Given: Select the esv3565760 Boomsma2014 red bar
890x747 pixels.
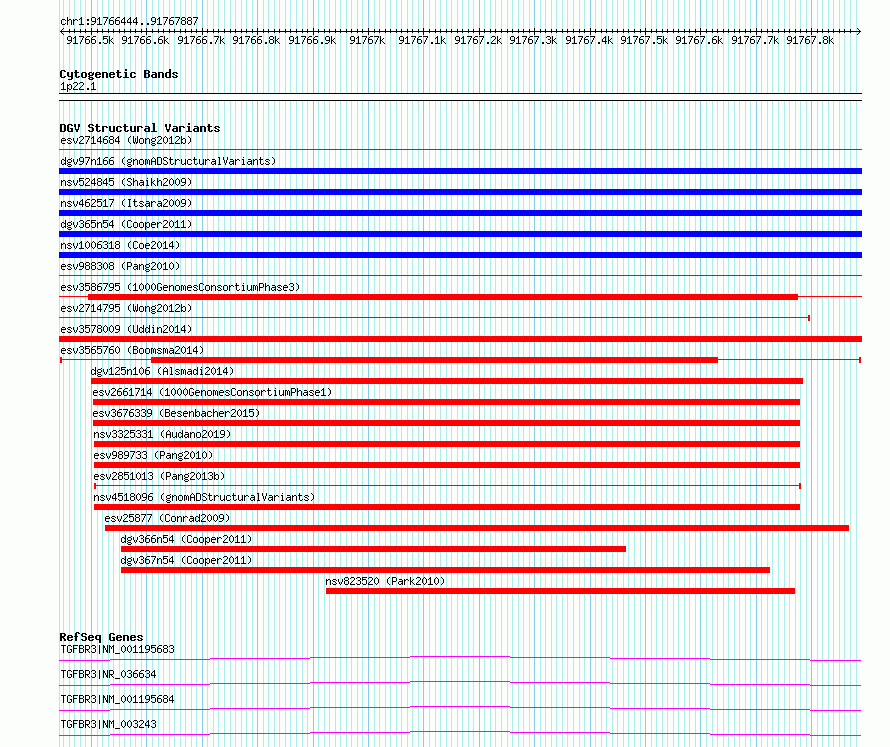Looking at the screenshot, I should [x=434, y=360].
